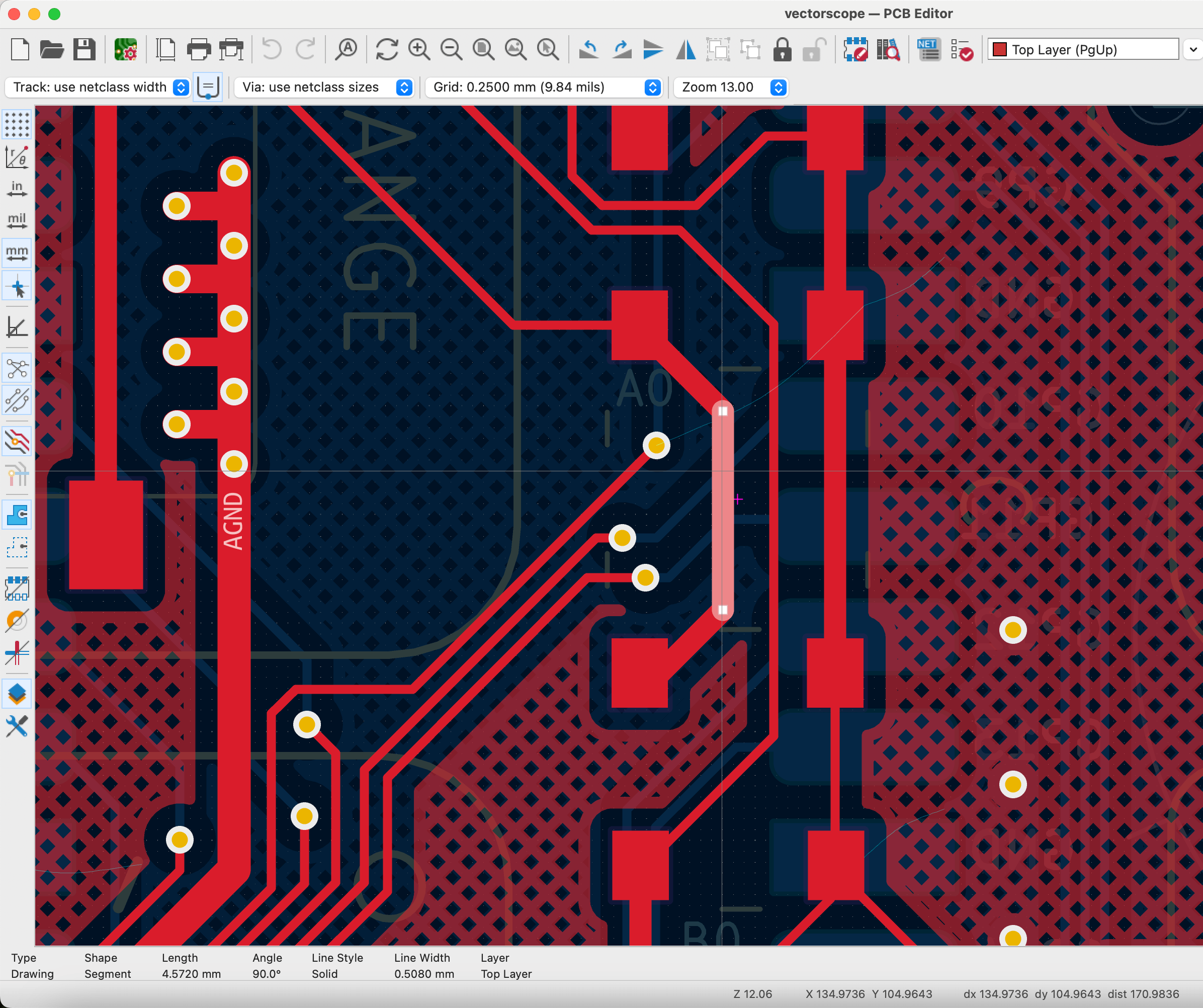Zoom to fit the board
1203x1008 pixels.
pos(483,50)
